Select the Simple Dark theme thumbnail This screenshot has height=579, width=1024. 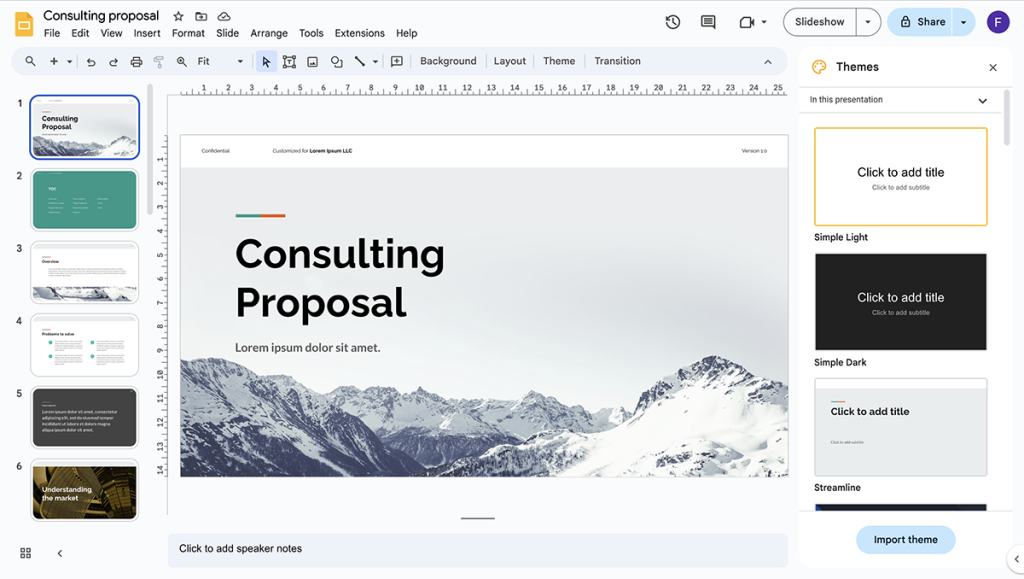point(900,302)
